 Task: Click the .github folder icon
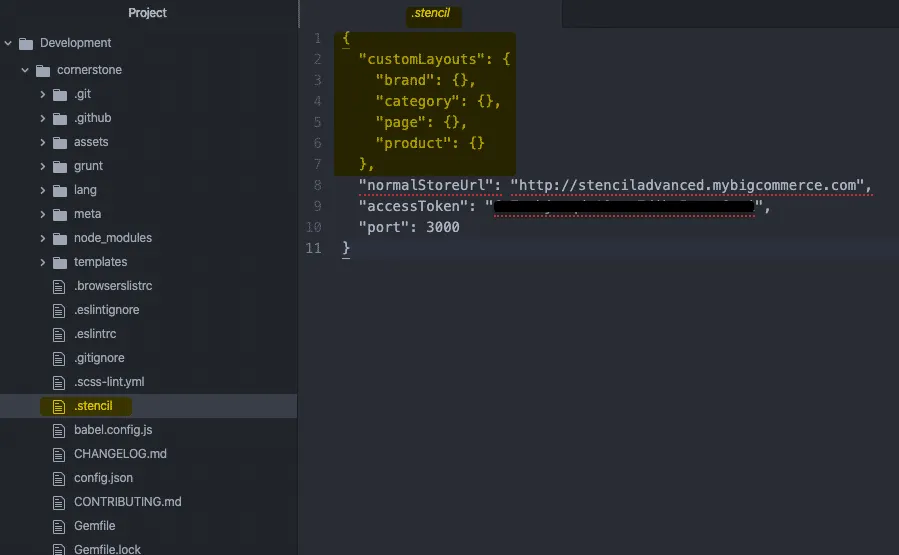pos(60,119)
